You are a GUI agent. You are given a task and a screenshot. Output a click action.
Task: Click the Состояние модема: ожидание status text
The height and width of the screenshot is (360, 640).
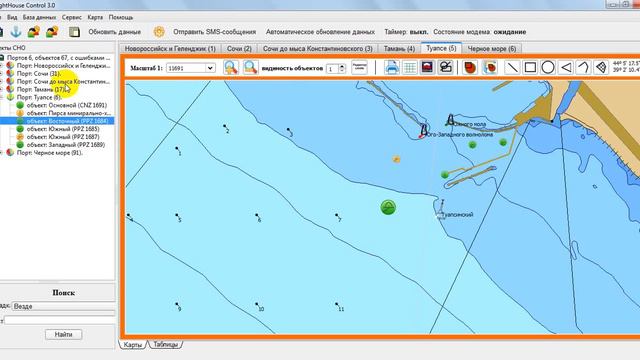[480, 32]
